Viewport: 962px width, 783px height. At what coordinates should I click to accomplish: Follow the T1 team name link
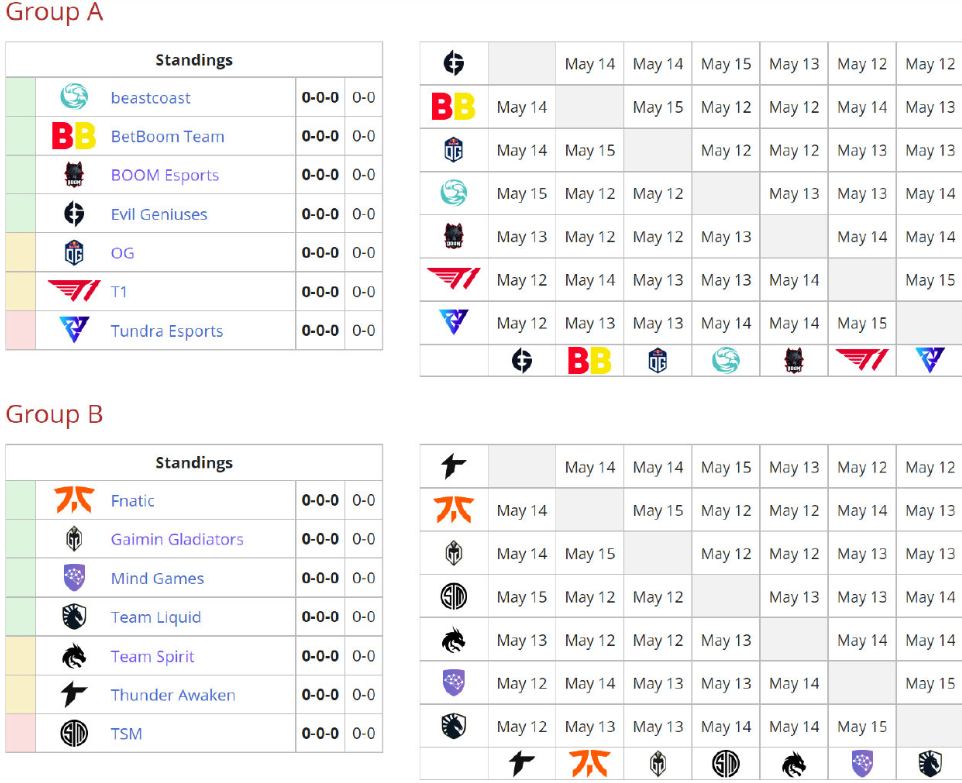tap(119, 291)
